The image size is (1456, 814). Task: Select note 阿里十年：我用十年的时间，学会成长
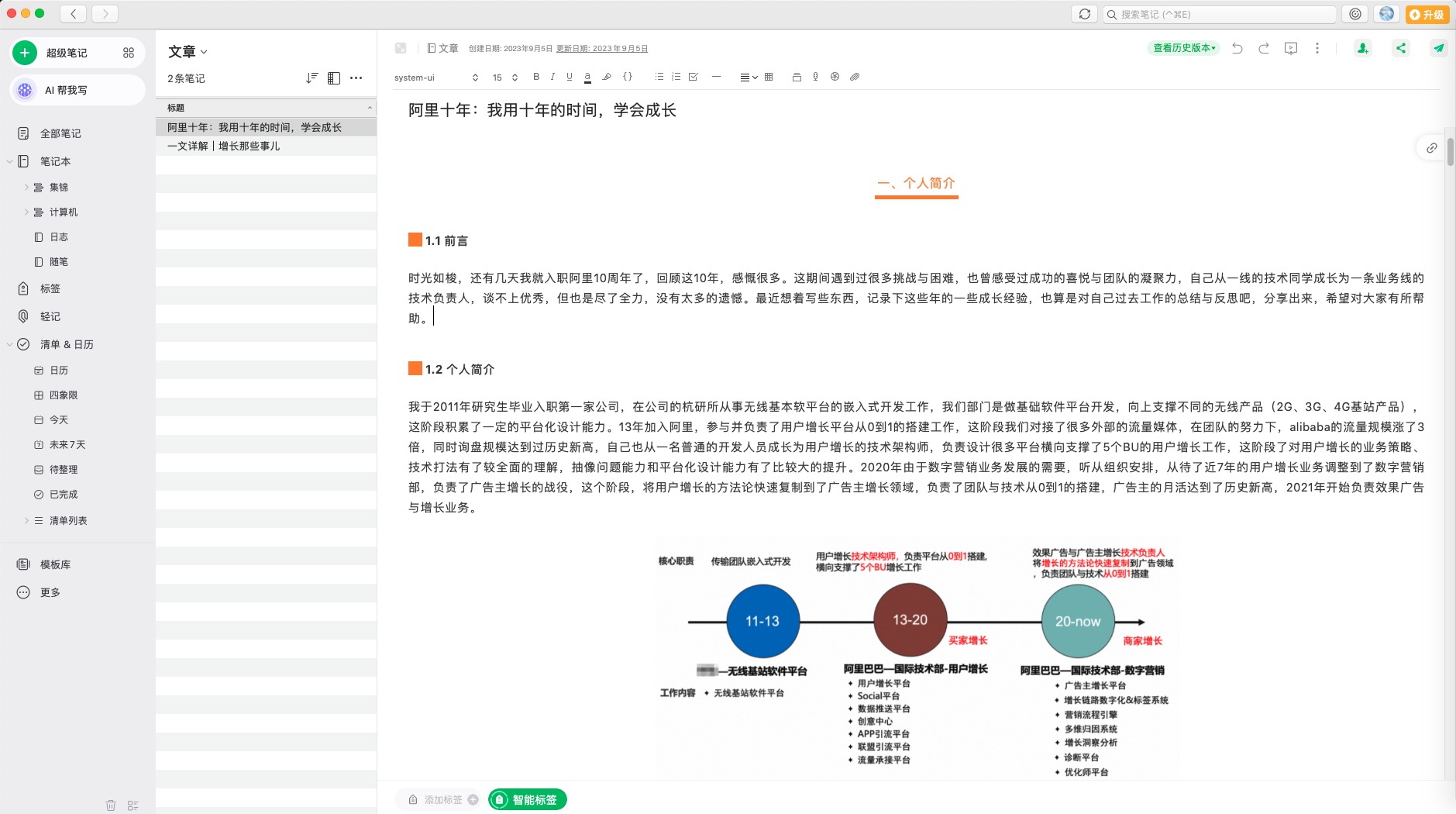[x=266, y=127]
